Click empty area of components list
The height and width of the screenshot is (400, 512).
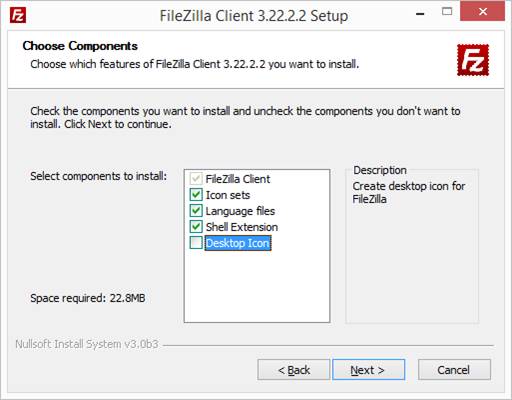point(257,287)
